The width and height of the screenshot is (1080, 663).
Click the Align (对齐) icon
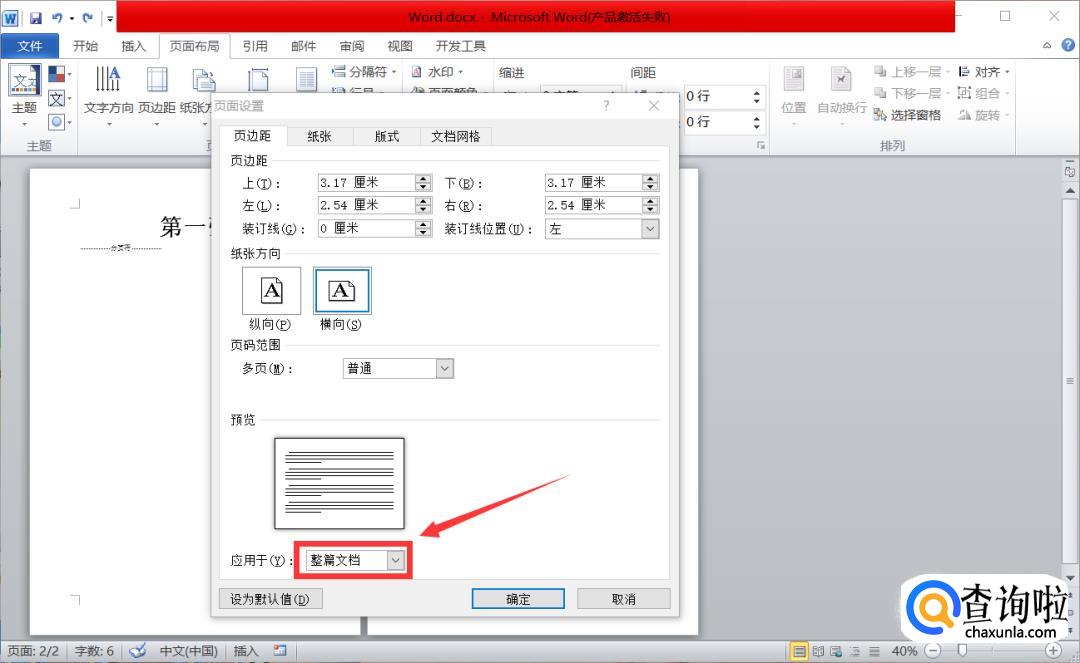point(964,72)
